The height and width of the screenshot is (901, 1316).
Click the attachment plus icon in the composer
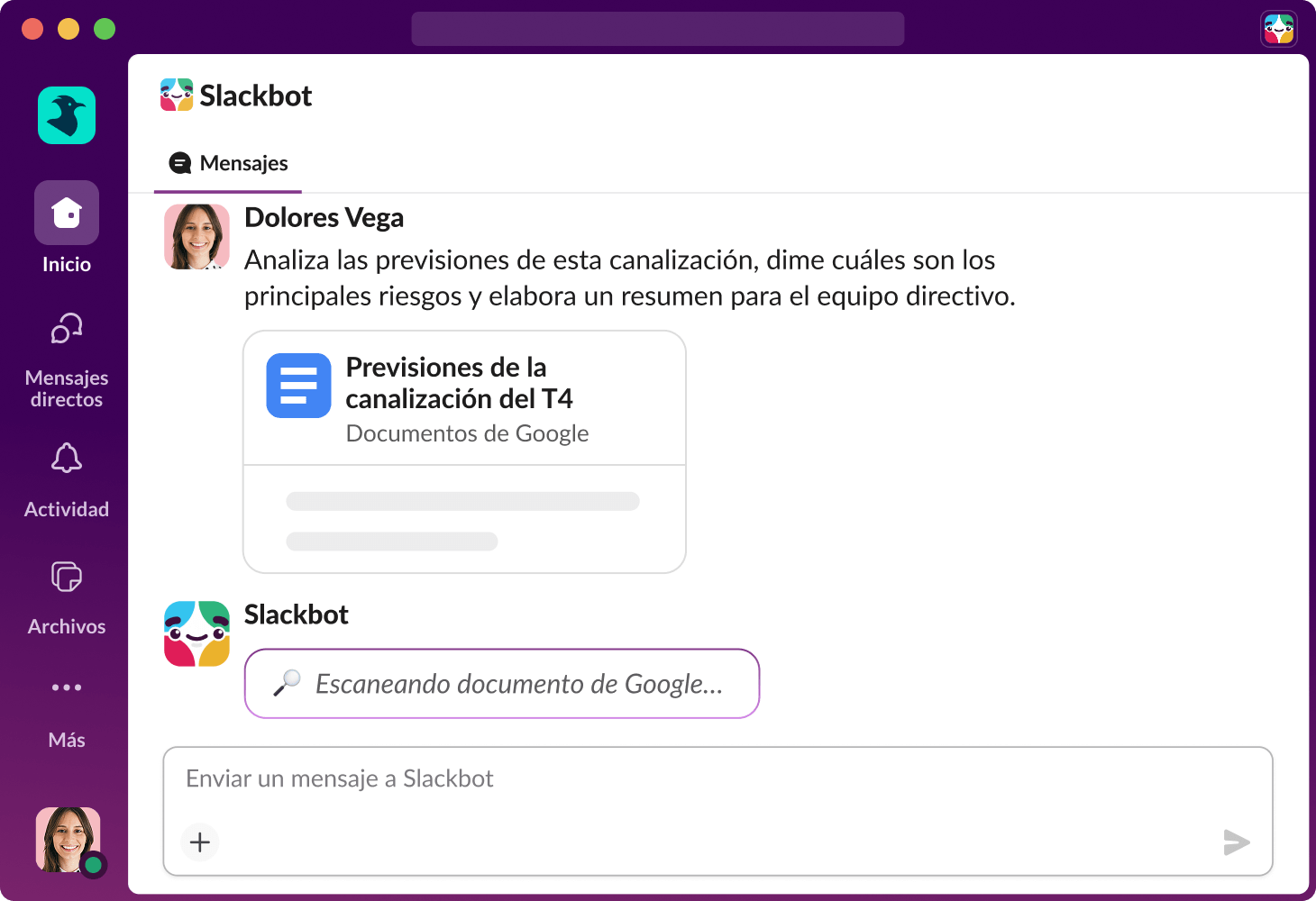point(199,842)
